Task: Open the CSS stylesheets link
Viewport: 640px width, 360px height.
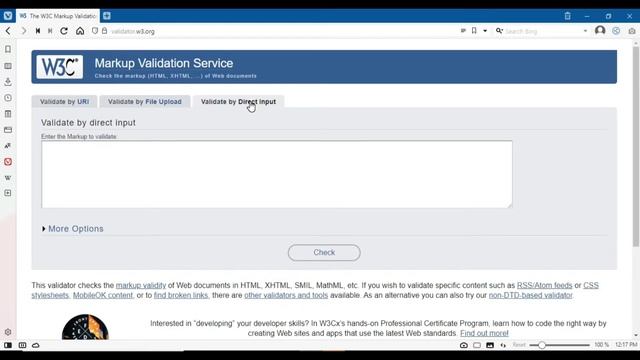Action: [591, 285]
